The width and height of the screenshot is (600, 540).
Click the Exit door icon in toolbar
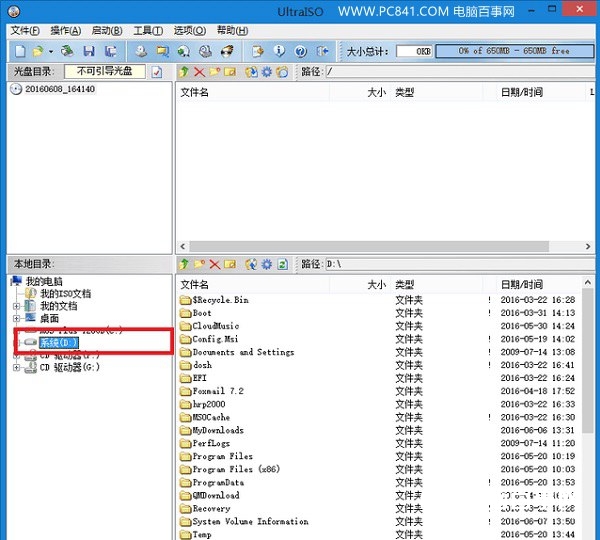pyautogui.click(x=323, y=51)
